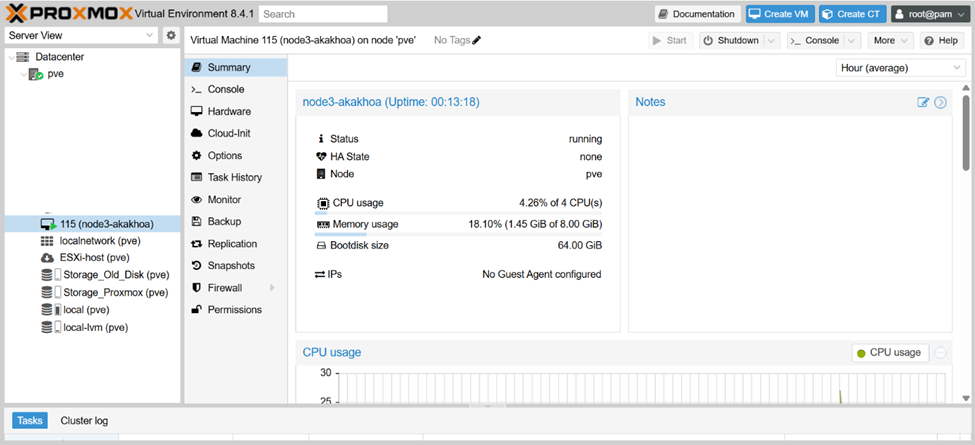Image resolution: width=975 pixels, height=445 pixels.
Task: Switch to the Cluster log tab
Action: click(84, 421)
